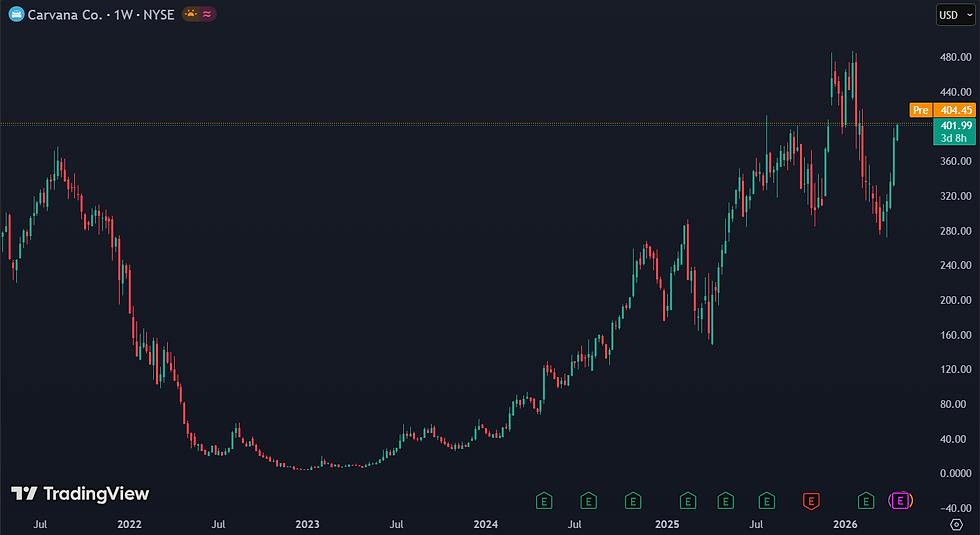
Task: Click the 2024 label on time axis
Action: coord(486,524)
